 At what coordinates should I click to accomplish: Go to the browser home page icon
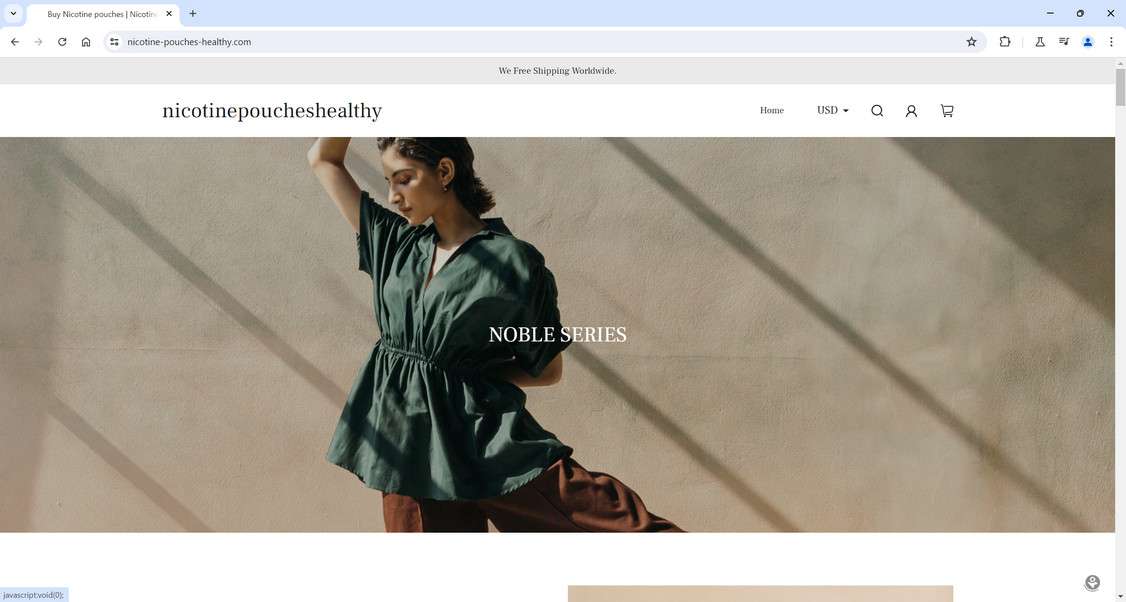86,42
